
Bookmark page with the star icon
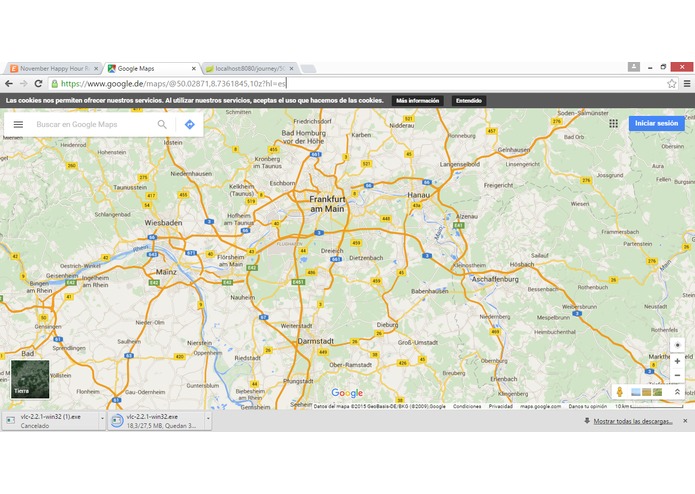click(x=672, y=83)
